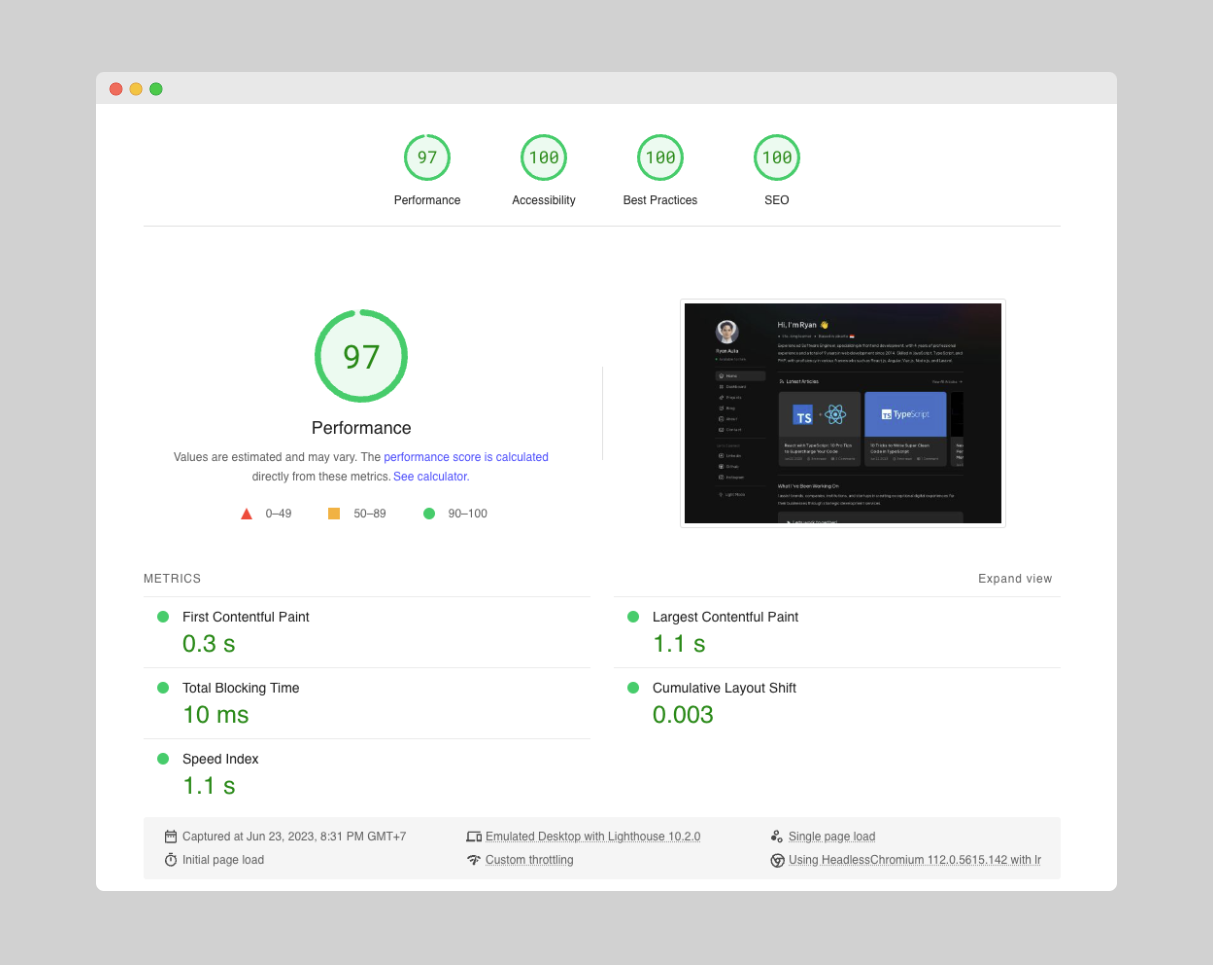Viewport: 1213px width, 965px height.
Task: Click the stopwatch icon next to Initial page load
Action: point(170,860)
